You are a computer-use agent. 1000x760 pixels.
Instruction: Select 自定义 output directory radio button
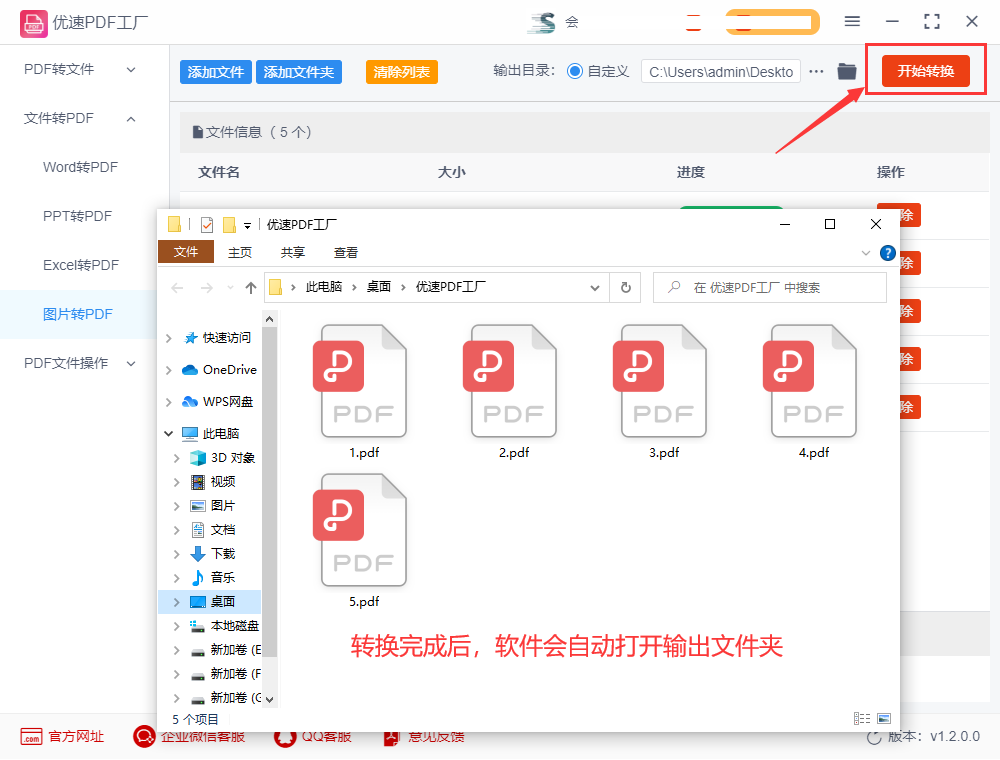(575, 71)
